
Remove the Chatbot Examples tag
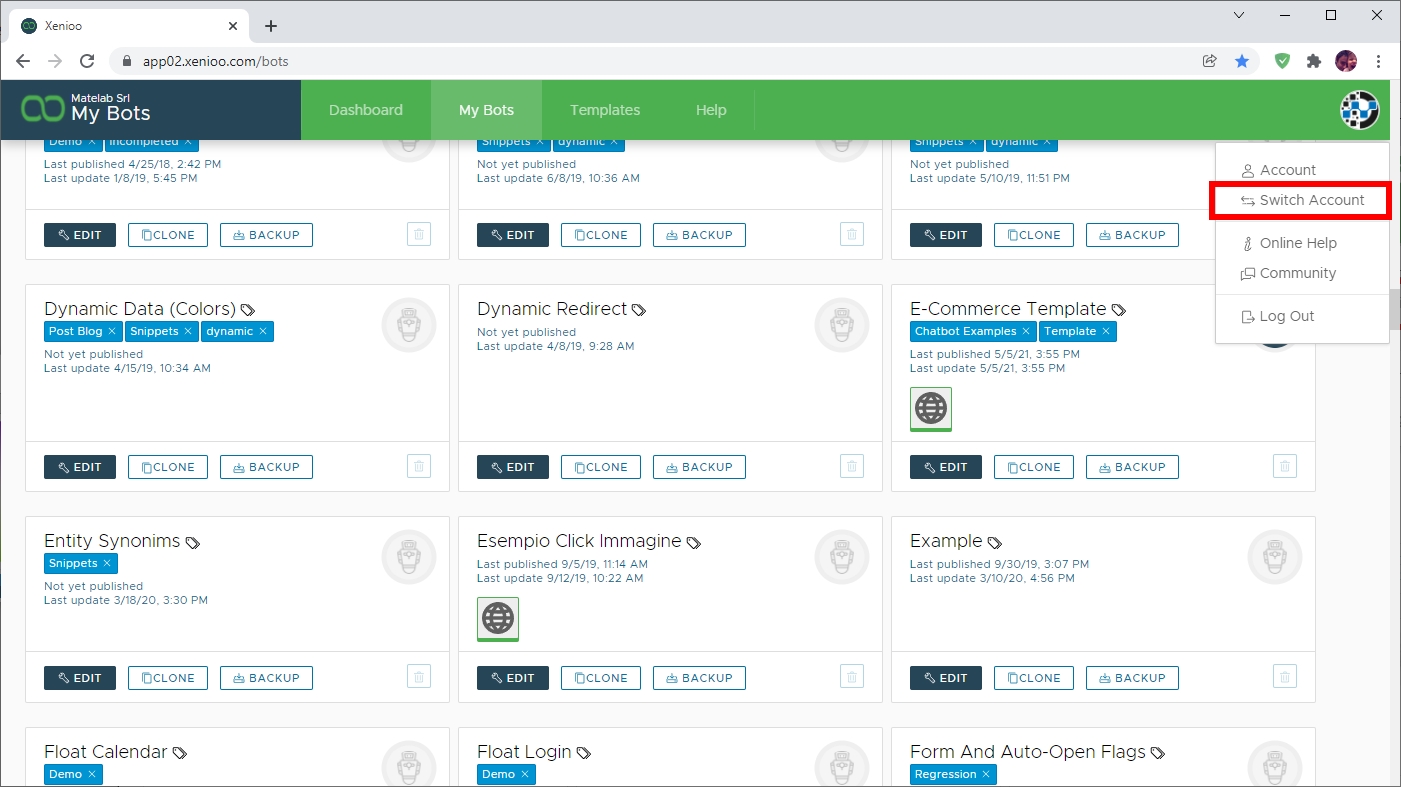click(1025, 331)
